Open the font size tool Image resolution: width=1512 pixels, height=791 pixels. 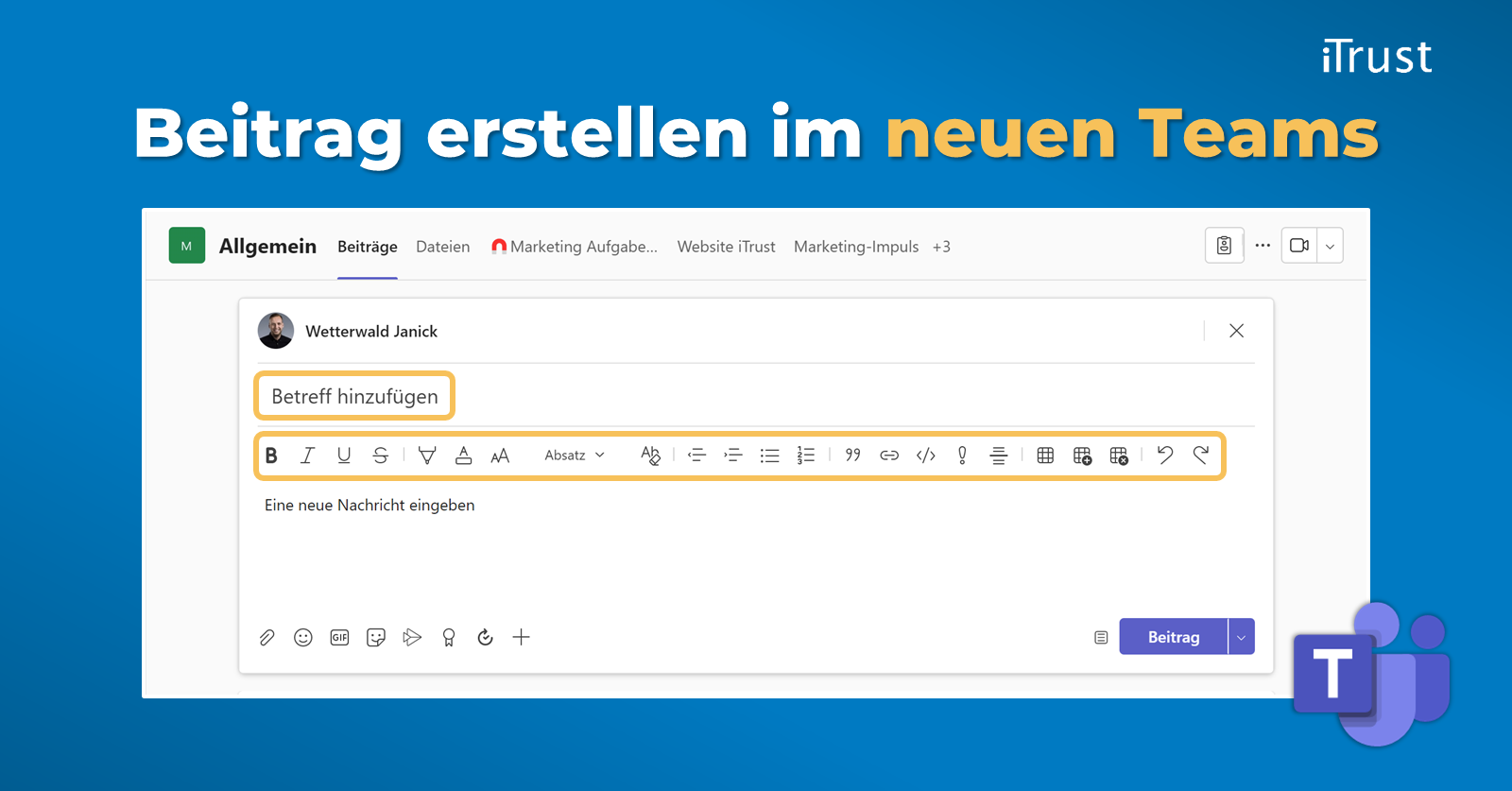(x=500, y=456)
